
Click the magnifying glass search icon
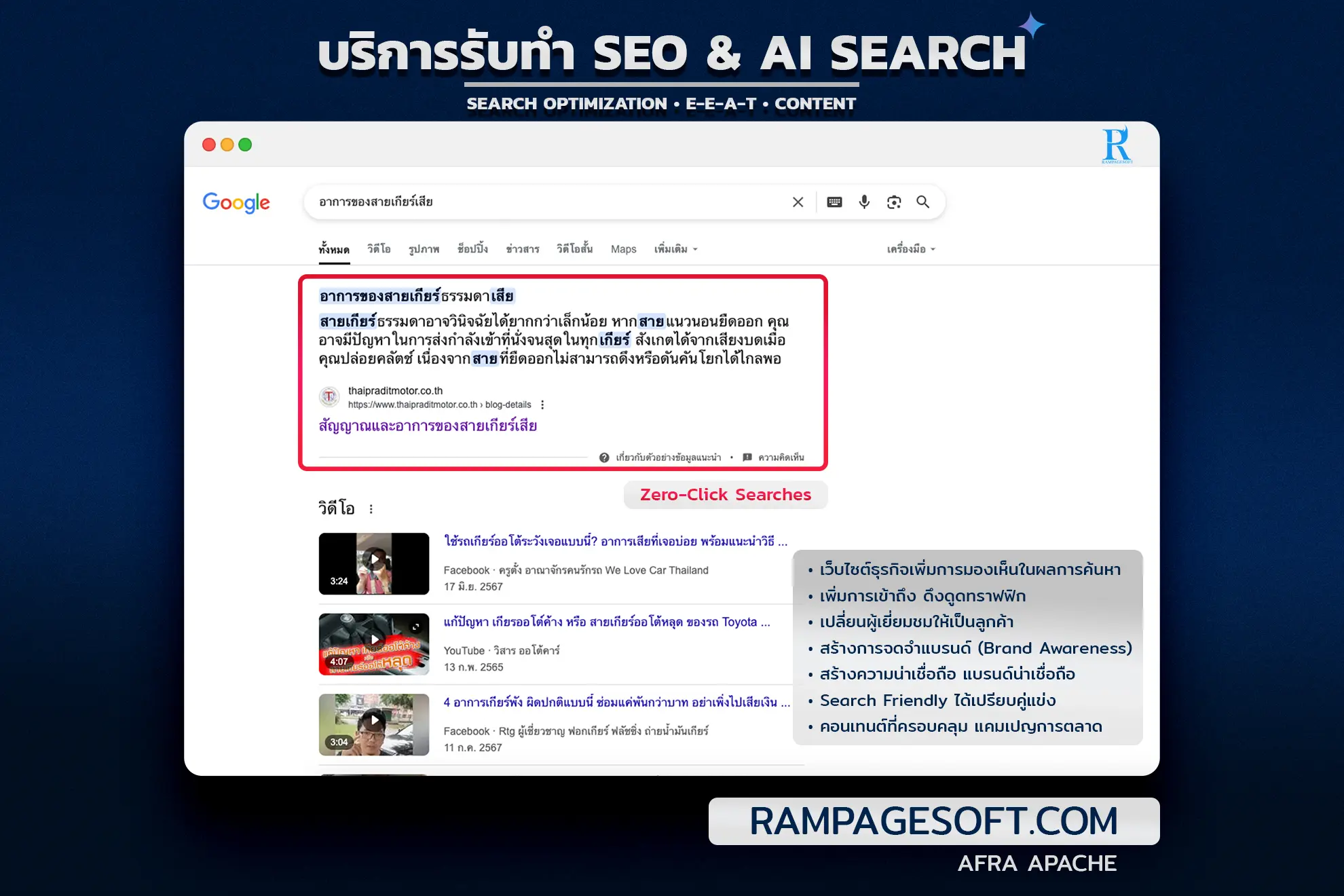pos(923,202)
